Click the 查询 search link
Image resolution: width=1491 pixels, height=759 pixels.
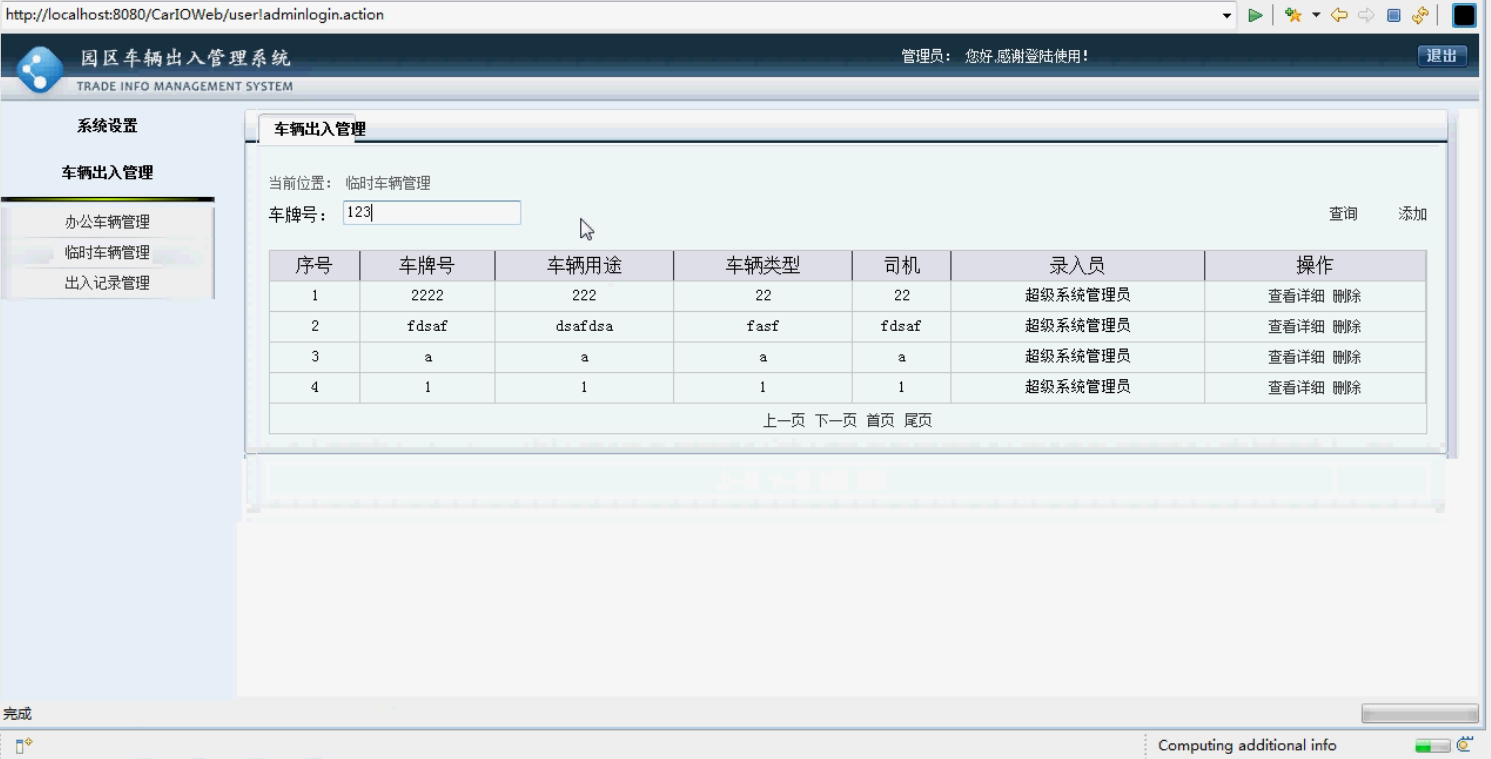point(1343,214)
